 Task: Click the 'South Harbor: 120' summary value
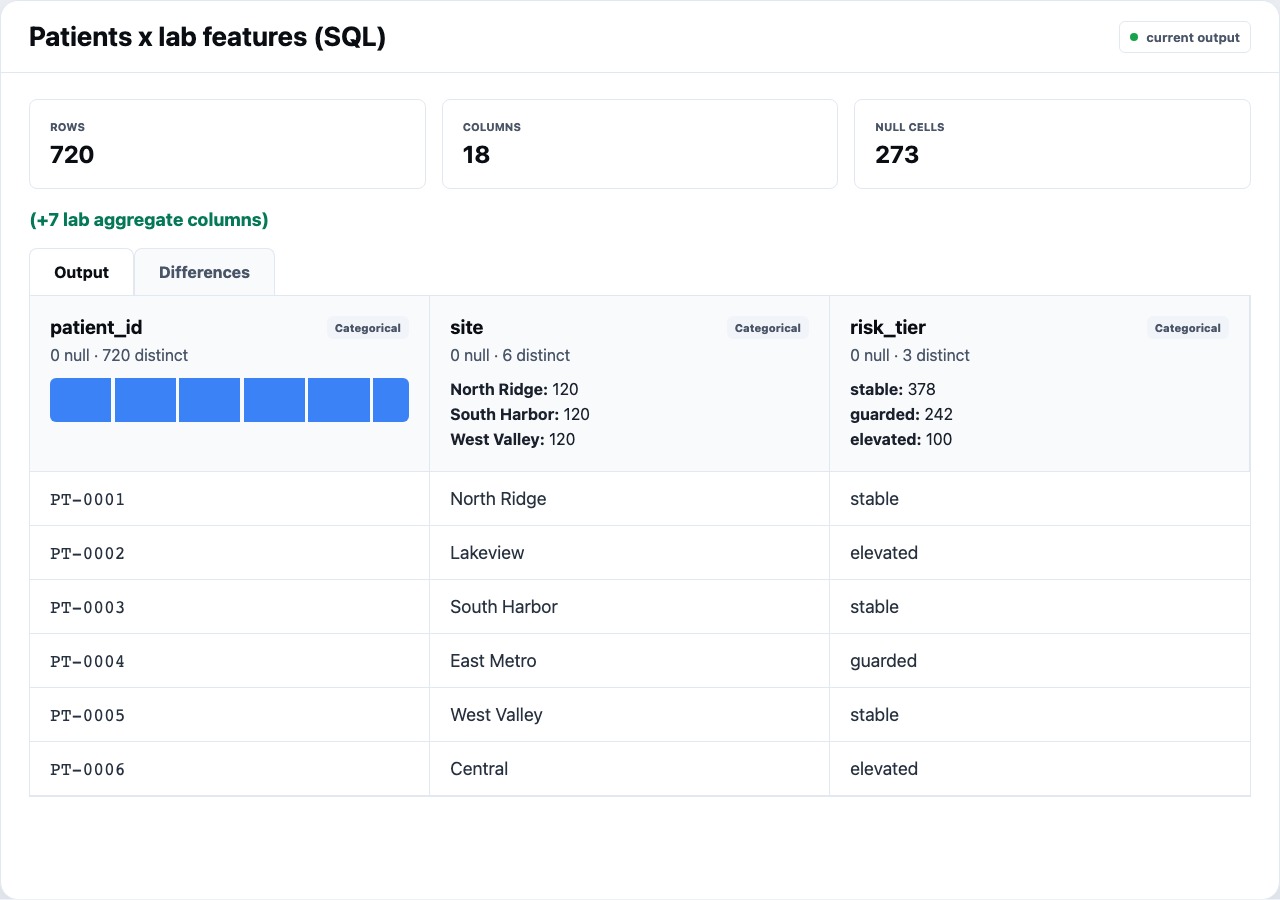click(520, 414)
